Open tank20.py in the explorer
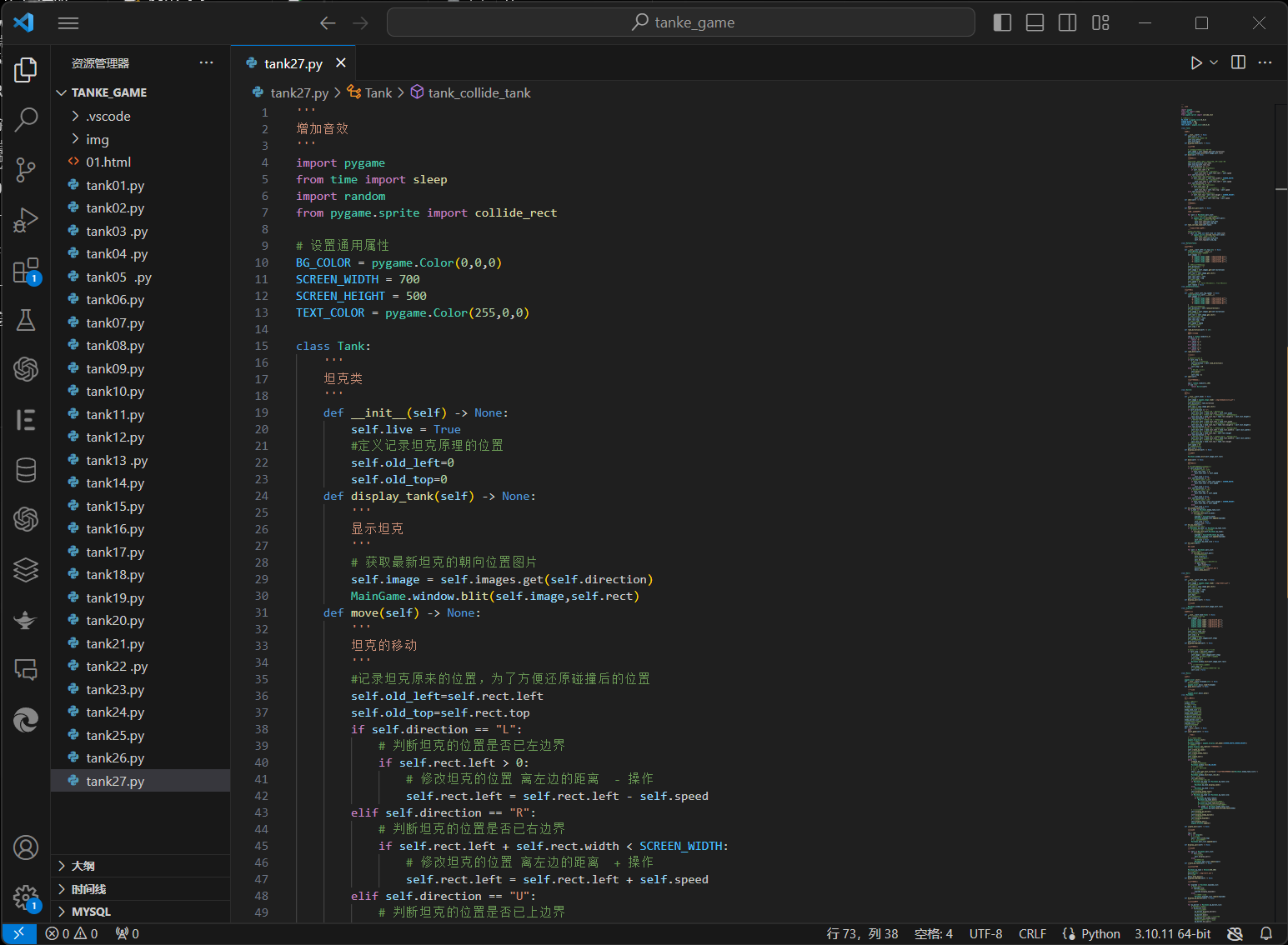 140,620
